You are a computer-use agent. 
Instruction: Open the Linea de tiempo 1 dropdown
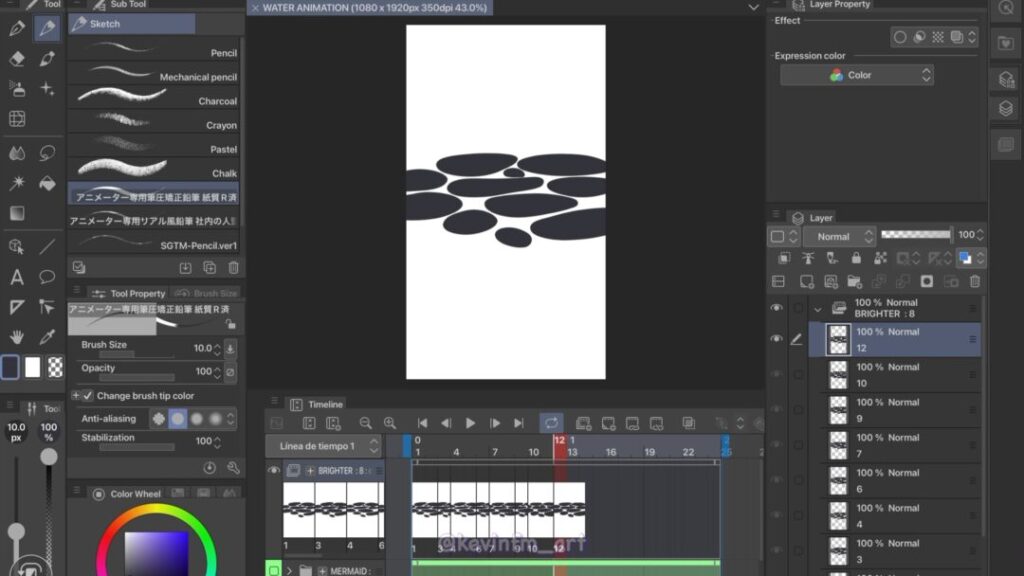[323, 446]
